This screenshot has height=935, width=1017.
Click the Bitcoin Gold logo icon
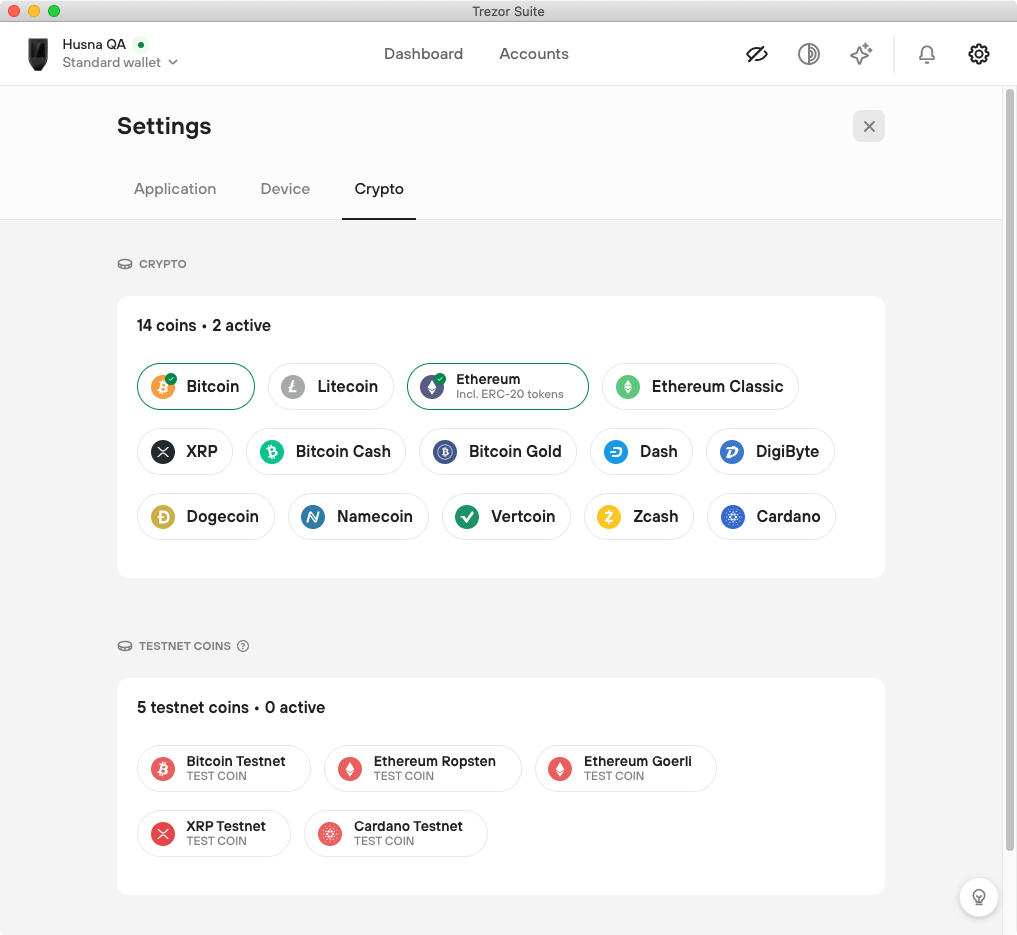click(445, 451)
